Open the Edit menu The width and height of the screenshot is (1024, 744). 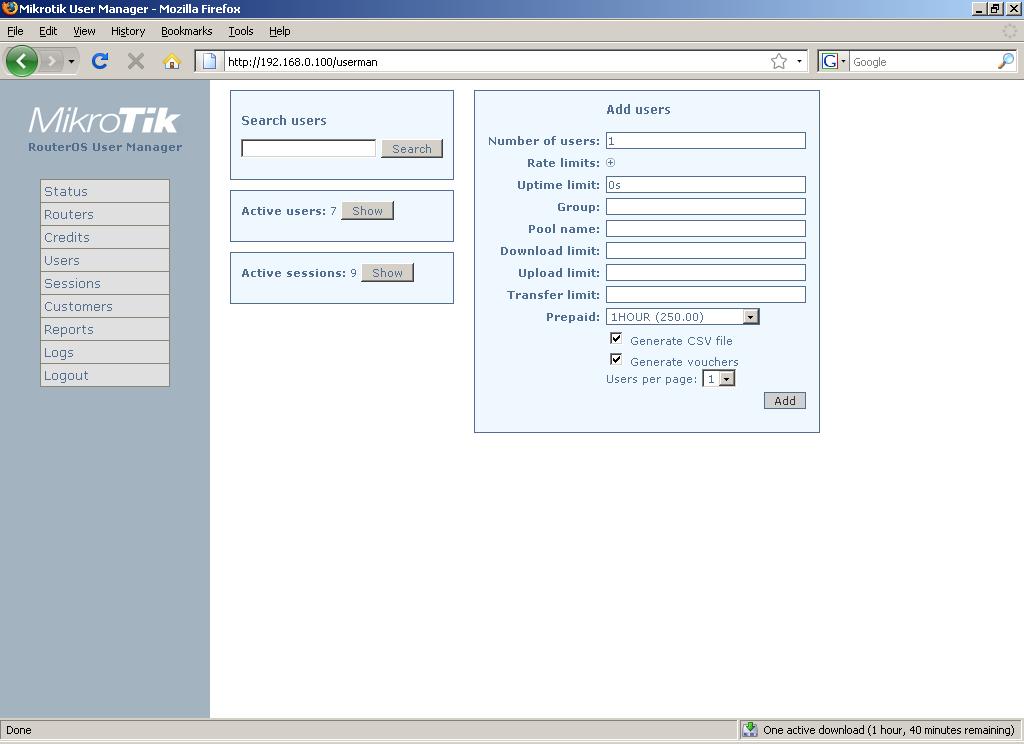coord(48,31)
